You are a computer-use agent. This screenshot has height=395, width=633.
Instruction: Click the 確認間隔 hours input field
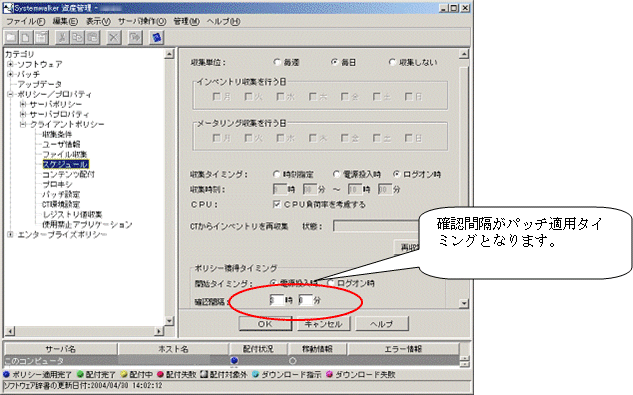tap(277, 300)
